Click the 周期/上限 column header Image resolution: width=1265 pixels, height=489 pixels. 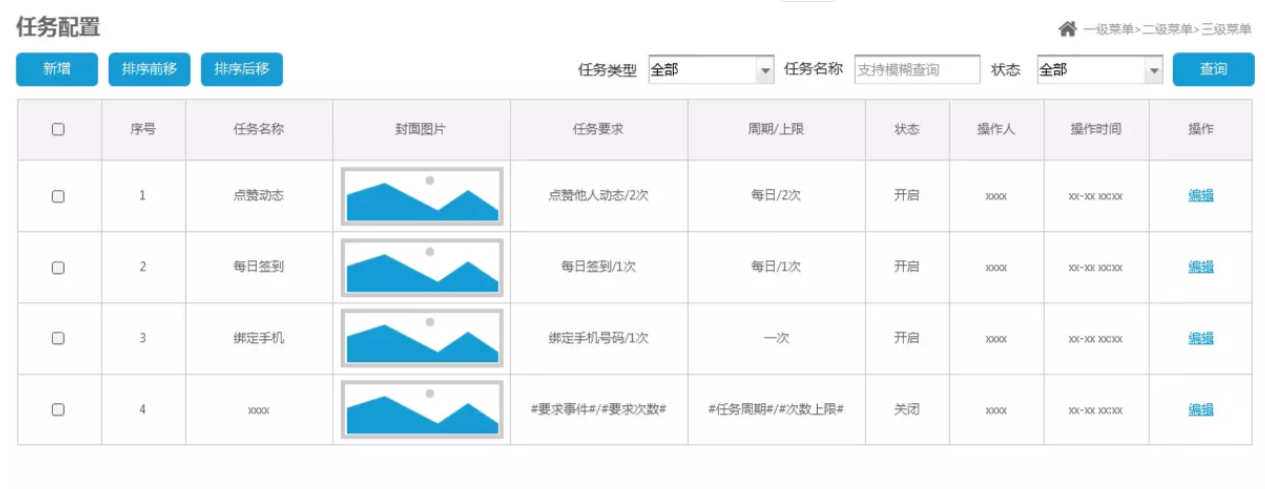pos(776,129)
